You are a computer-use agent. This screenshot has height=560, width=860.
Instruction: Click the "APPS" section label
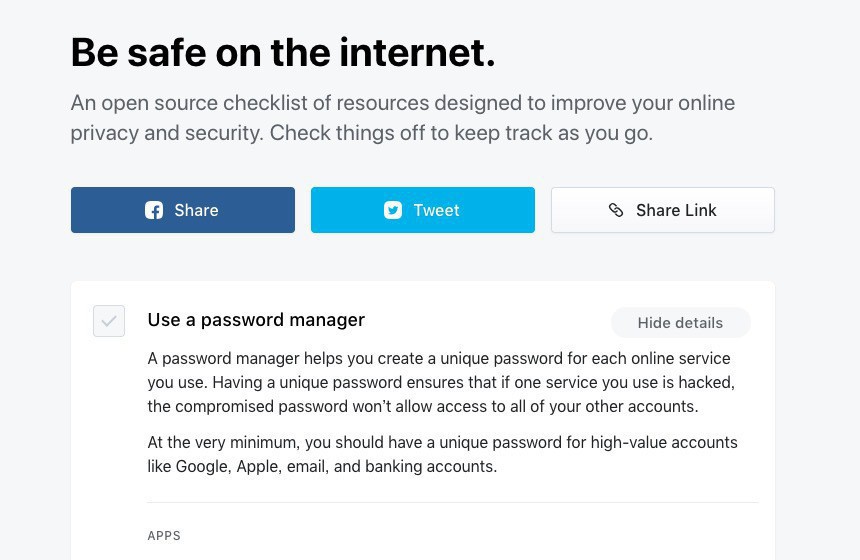click(164, 536)
